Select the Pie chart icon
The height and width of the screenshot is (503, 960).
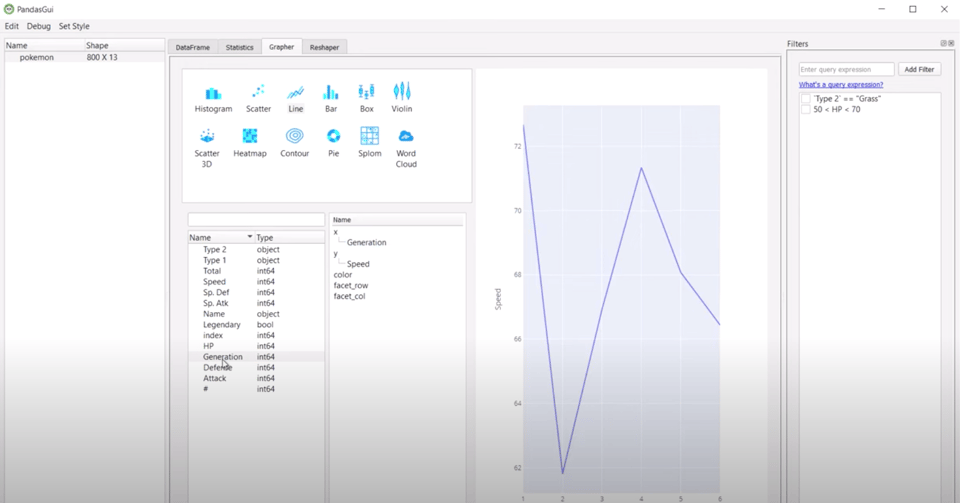[x=333, y=137]
